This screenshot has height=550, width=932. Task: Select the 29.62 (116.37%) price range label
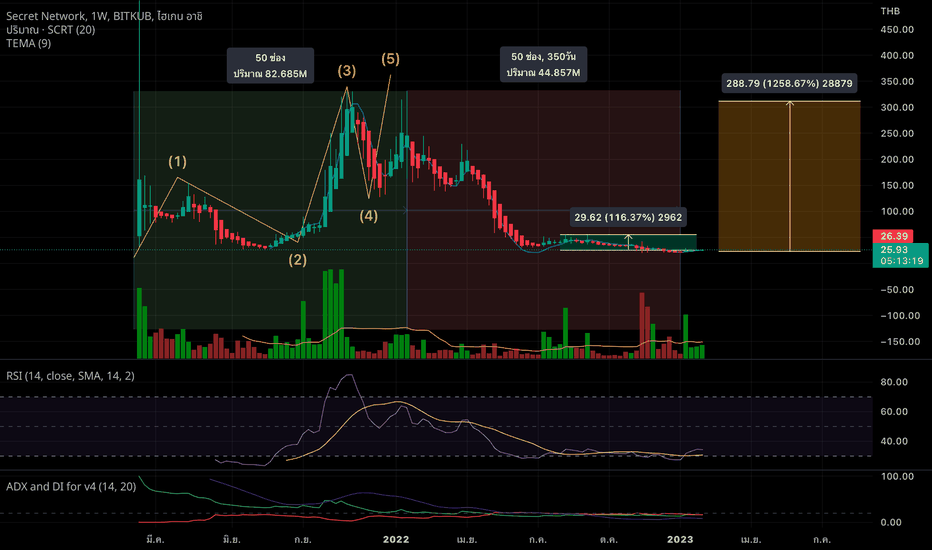628,217
